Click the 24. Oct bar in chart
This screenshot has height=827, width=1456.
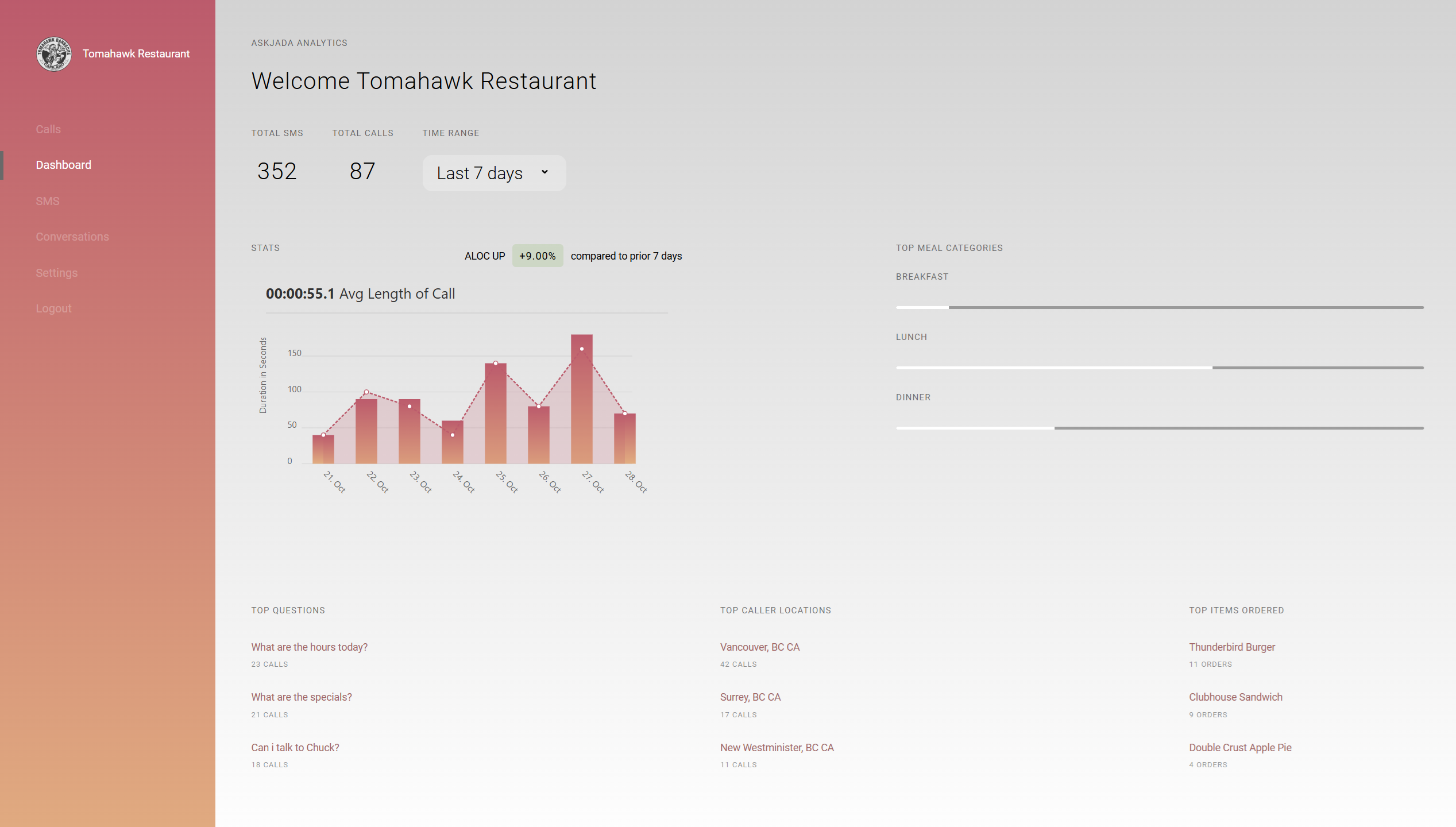pos(453,442)
